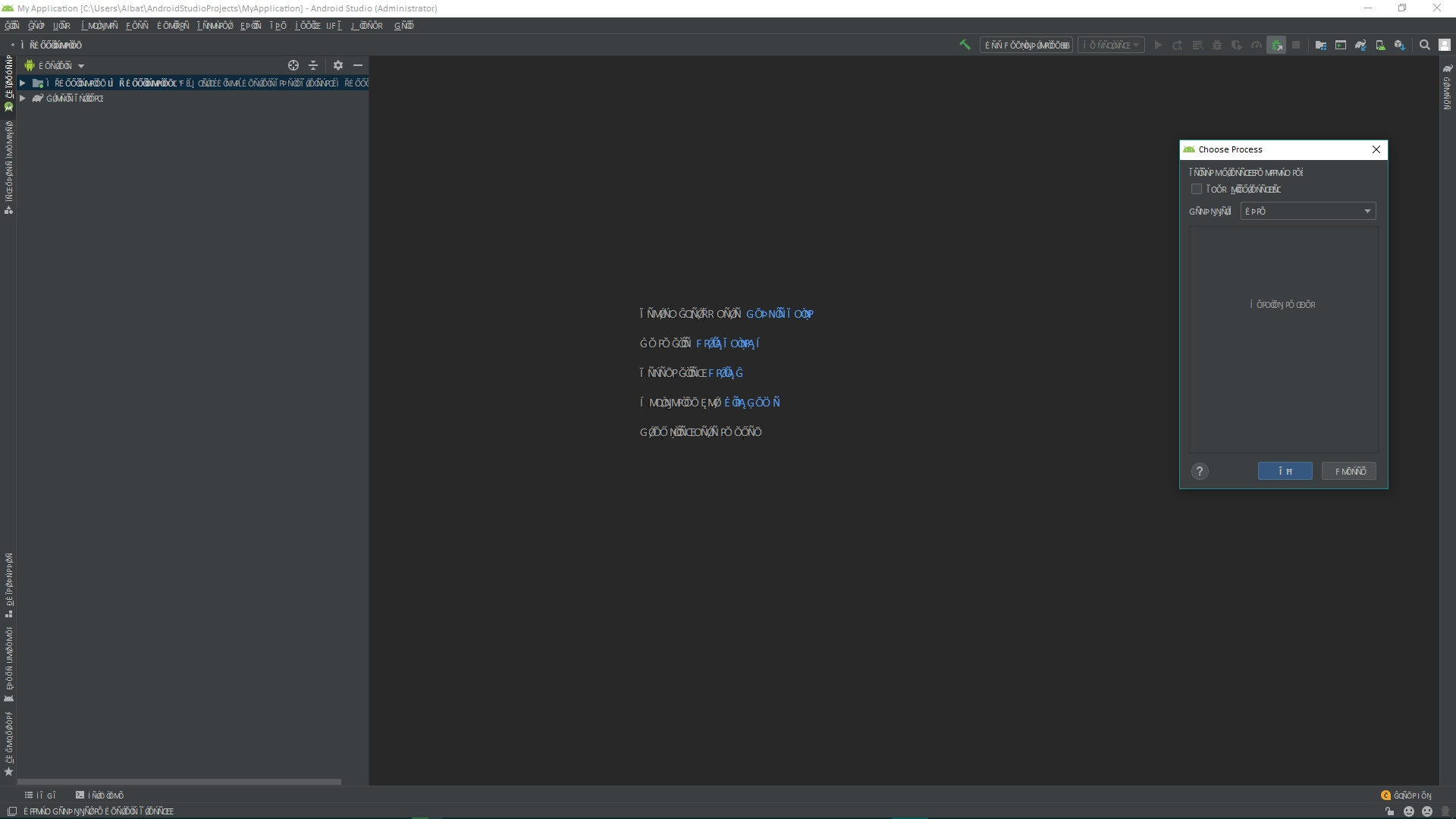
Task: Open the Resource Manager side tab
Action: click(9, 168)
